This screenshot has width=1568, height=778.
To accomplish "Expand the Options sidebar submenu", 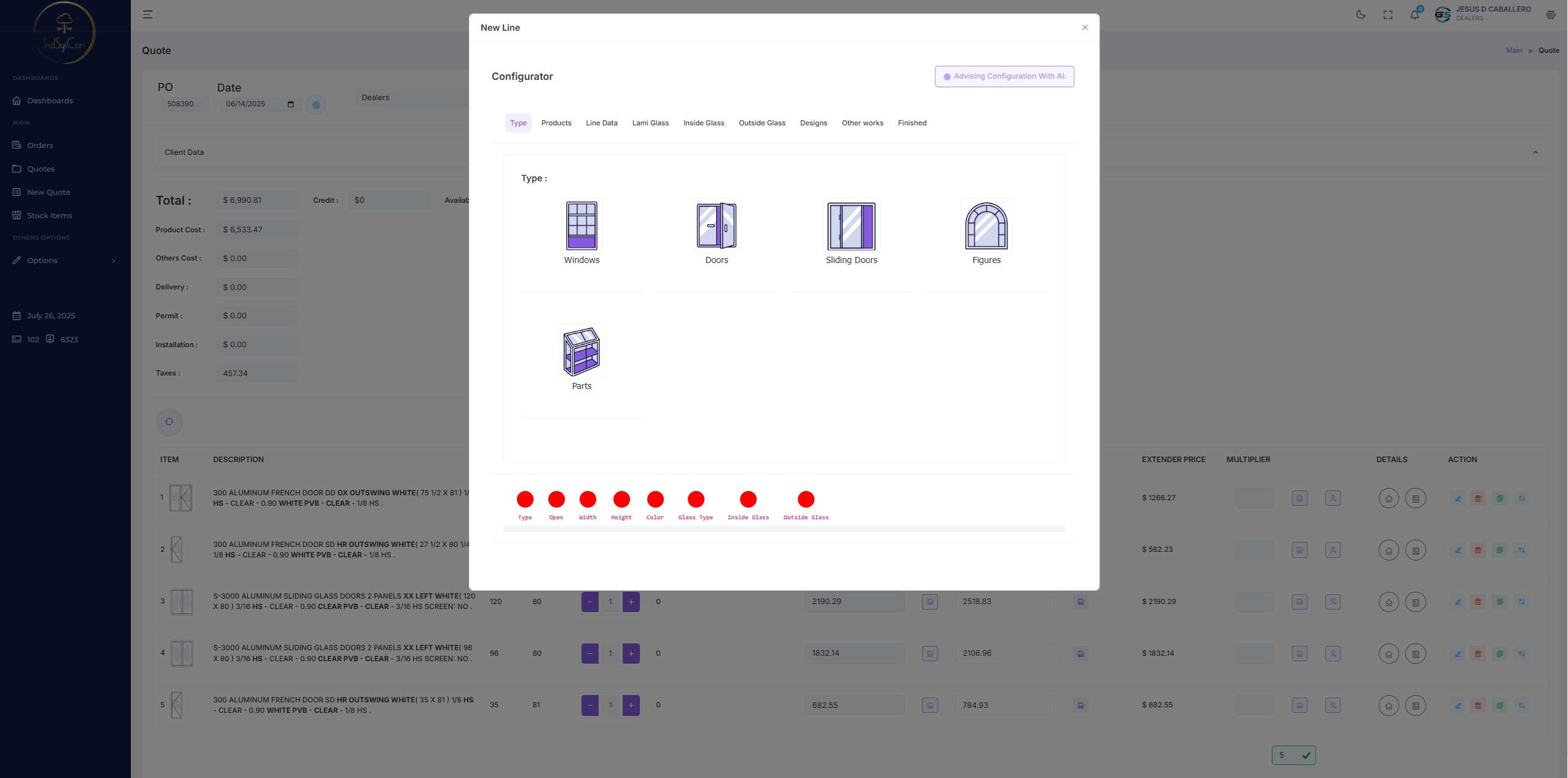I will (x=114, y=261).
